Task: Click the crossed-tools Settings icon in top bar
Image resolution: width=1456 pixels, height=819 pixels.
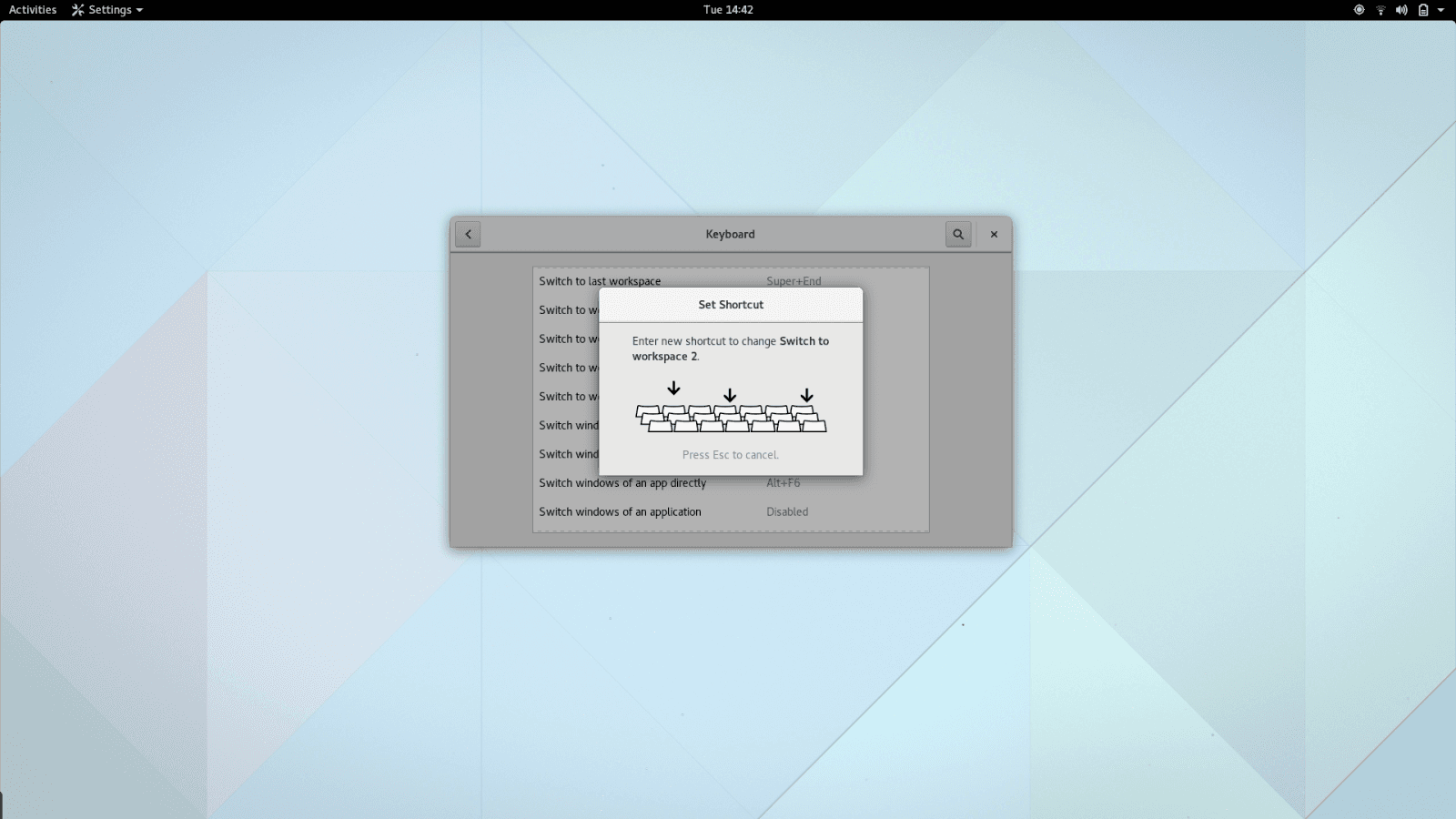Action: coord(78,10)
